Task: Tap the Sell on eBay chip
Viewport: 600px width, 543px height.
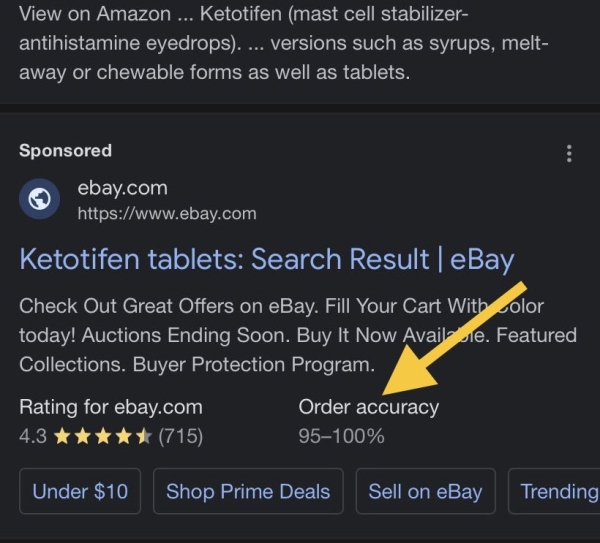Action: pyautogui.click(x=425, y=491)
